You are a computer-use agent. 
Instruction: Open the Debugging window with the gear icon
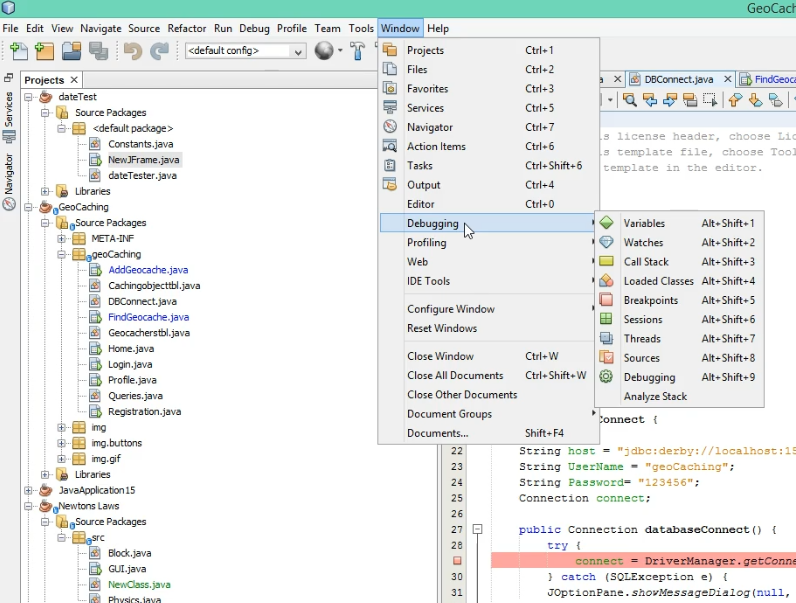(x=679, y=377)
